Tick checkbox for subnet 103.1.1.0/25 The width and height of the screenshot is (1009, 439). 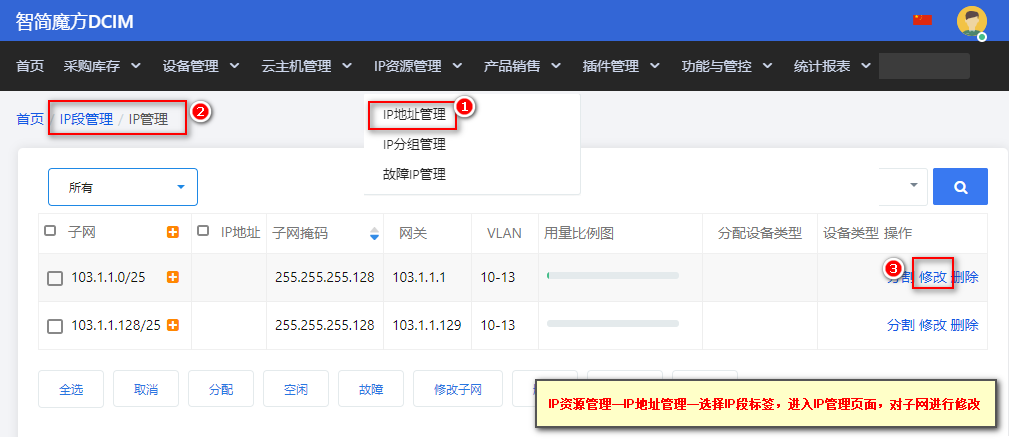coord(55,278)
